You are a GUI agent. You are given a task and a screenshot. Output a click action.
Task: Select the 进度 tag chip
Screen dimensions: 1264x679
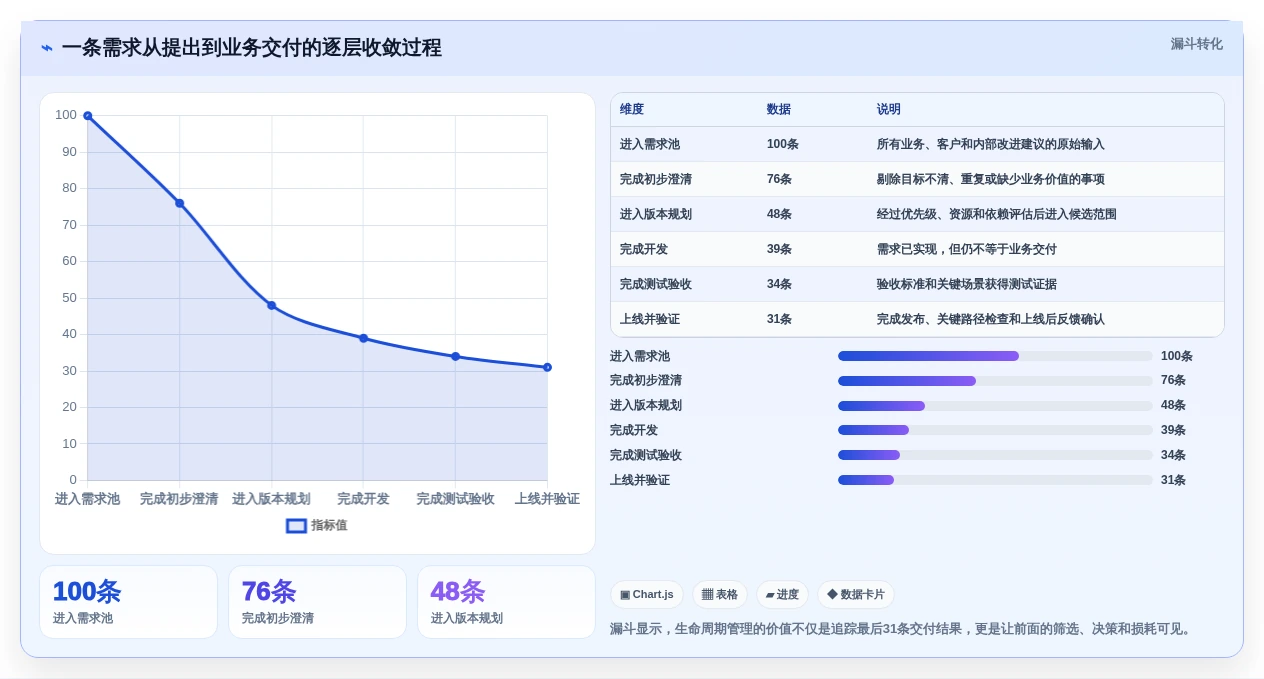tap(782, 594)
